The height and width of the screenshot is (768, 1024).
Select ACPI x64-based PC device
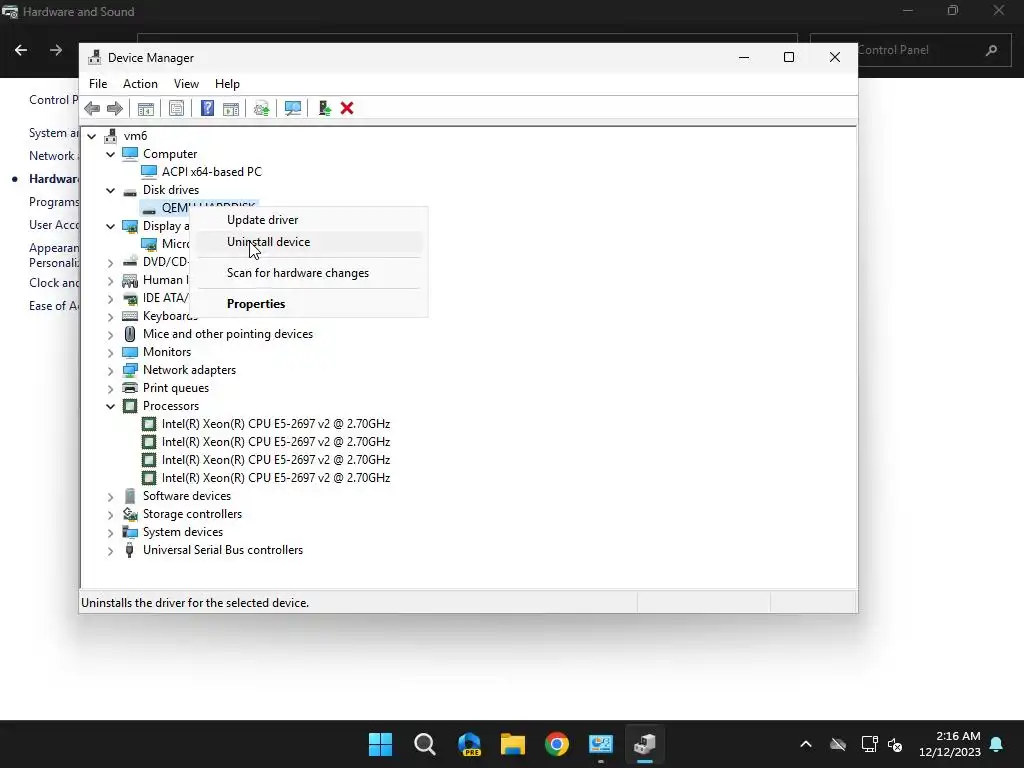click(212, 172)
